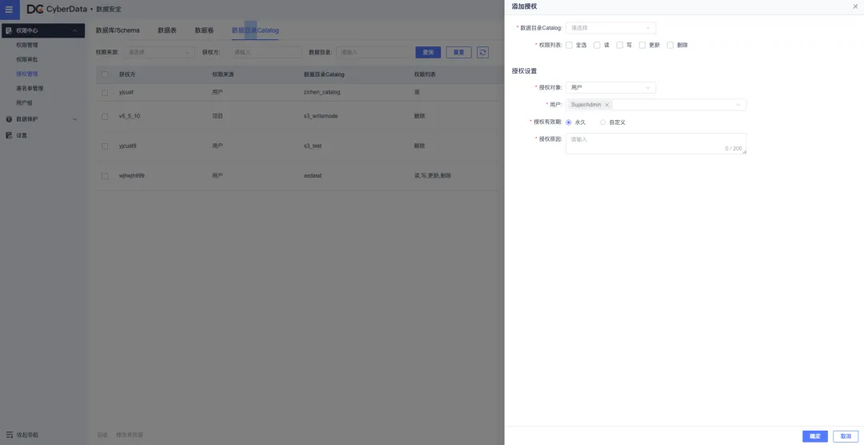Tick the checkbox for row wjhwjh999

[105, 176]
